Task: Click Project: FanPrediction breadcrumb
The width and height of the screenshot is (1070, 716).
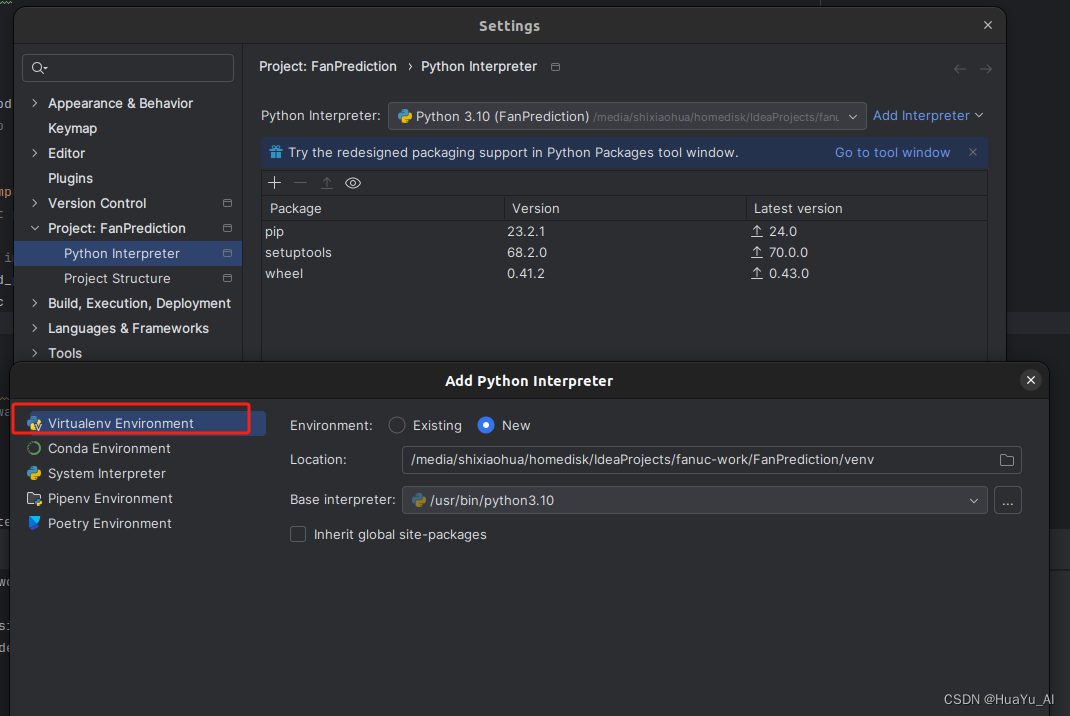Action: tap(328, 66)
